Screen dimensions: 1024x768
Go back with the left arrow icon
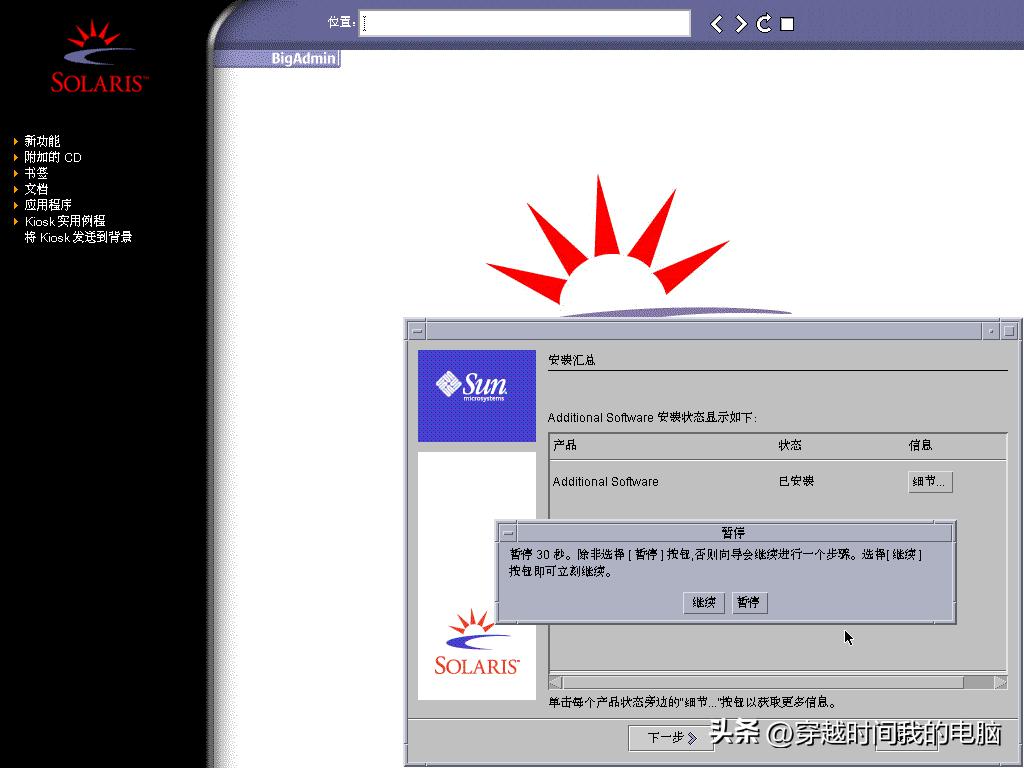tap(716, 24)
